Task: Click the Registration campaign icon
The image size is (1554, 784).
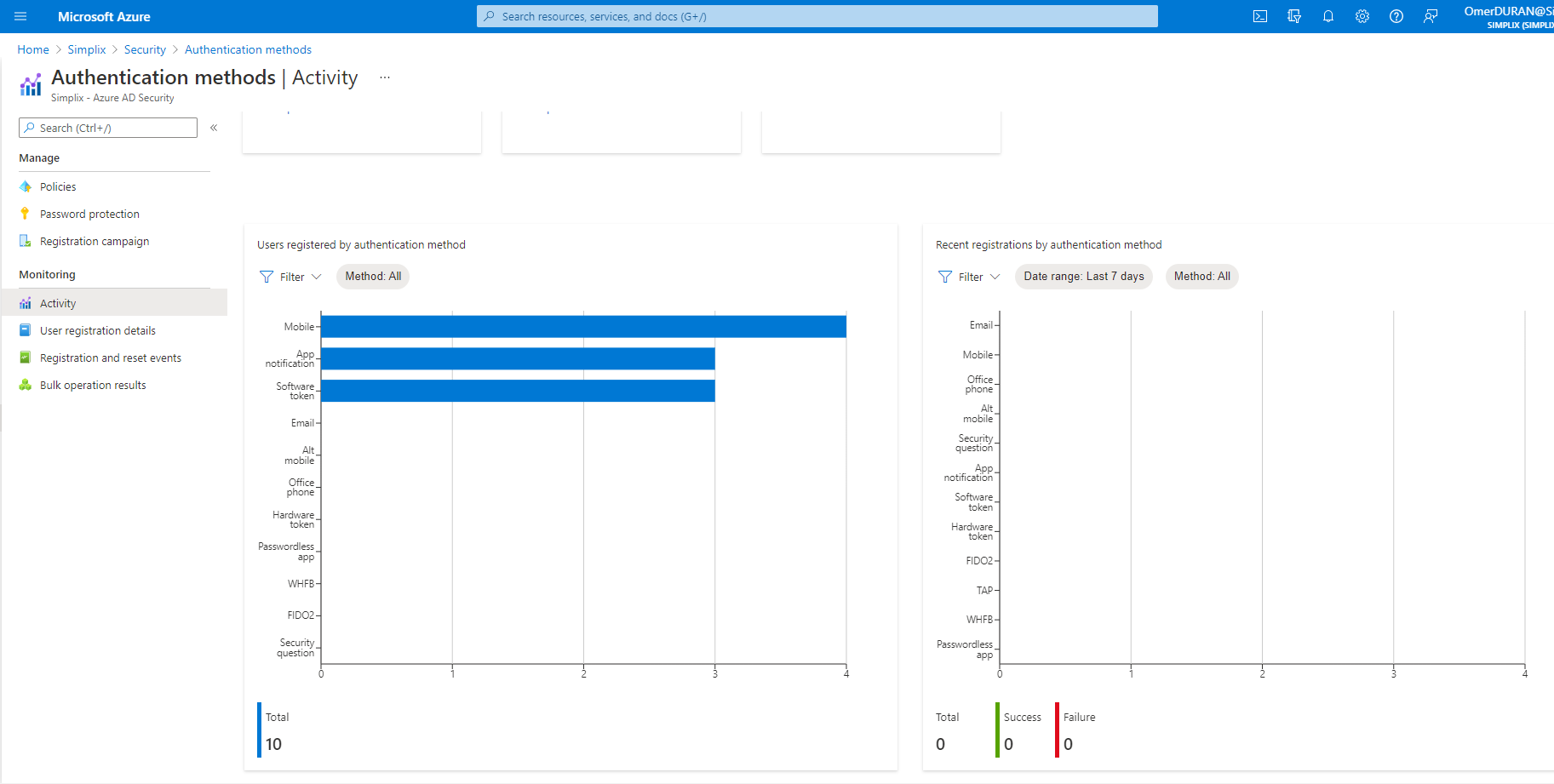Action: click(26, 241)
